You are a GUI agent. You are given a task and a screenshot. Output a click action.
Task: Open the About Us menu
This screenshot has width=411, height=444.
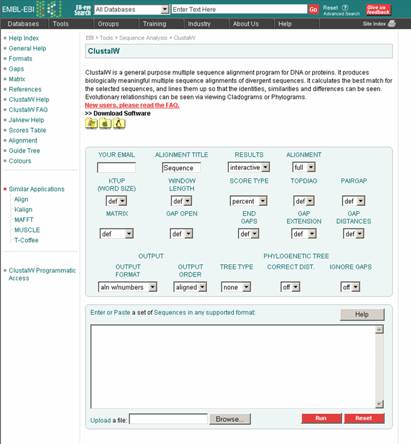(x=246, y=24)
